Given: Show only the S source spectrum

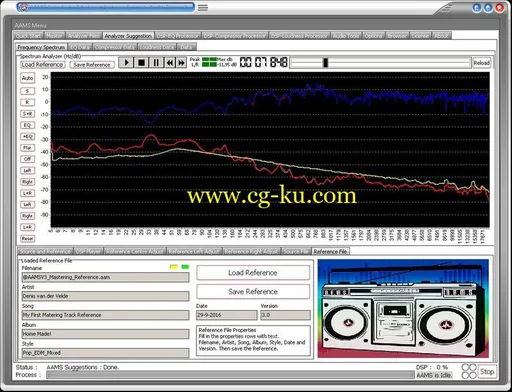Looking at the screenshot, I should [x=27, y=91].
